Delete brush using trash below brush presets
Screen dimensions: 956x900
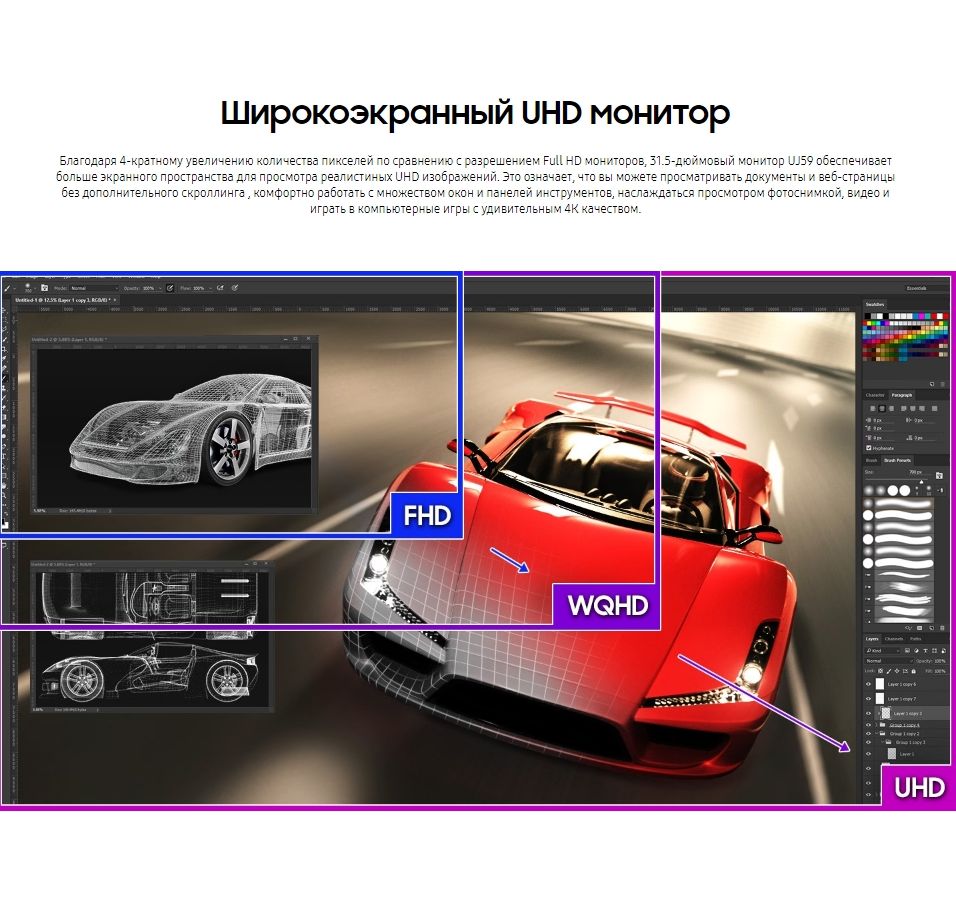click(943, 627)
